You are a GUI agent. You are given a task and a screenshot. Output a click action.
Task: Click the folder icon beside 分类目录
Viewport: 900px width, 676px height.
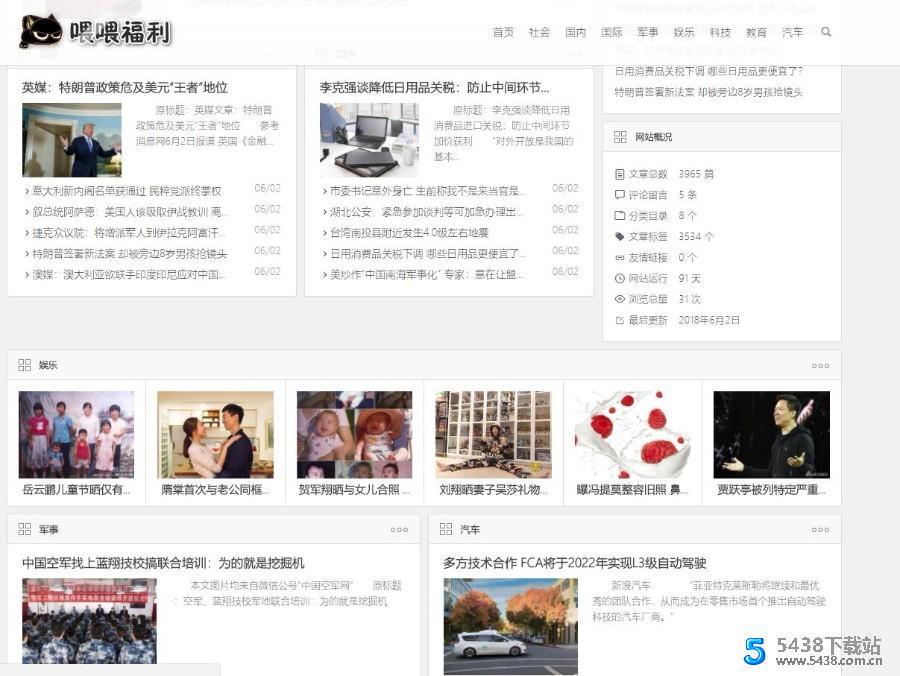tap(620, 214)
